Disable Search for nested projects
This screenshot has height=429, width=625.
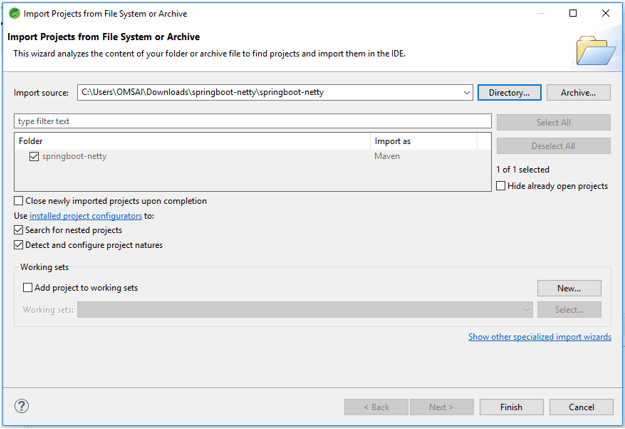coord(18,230)
